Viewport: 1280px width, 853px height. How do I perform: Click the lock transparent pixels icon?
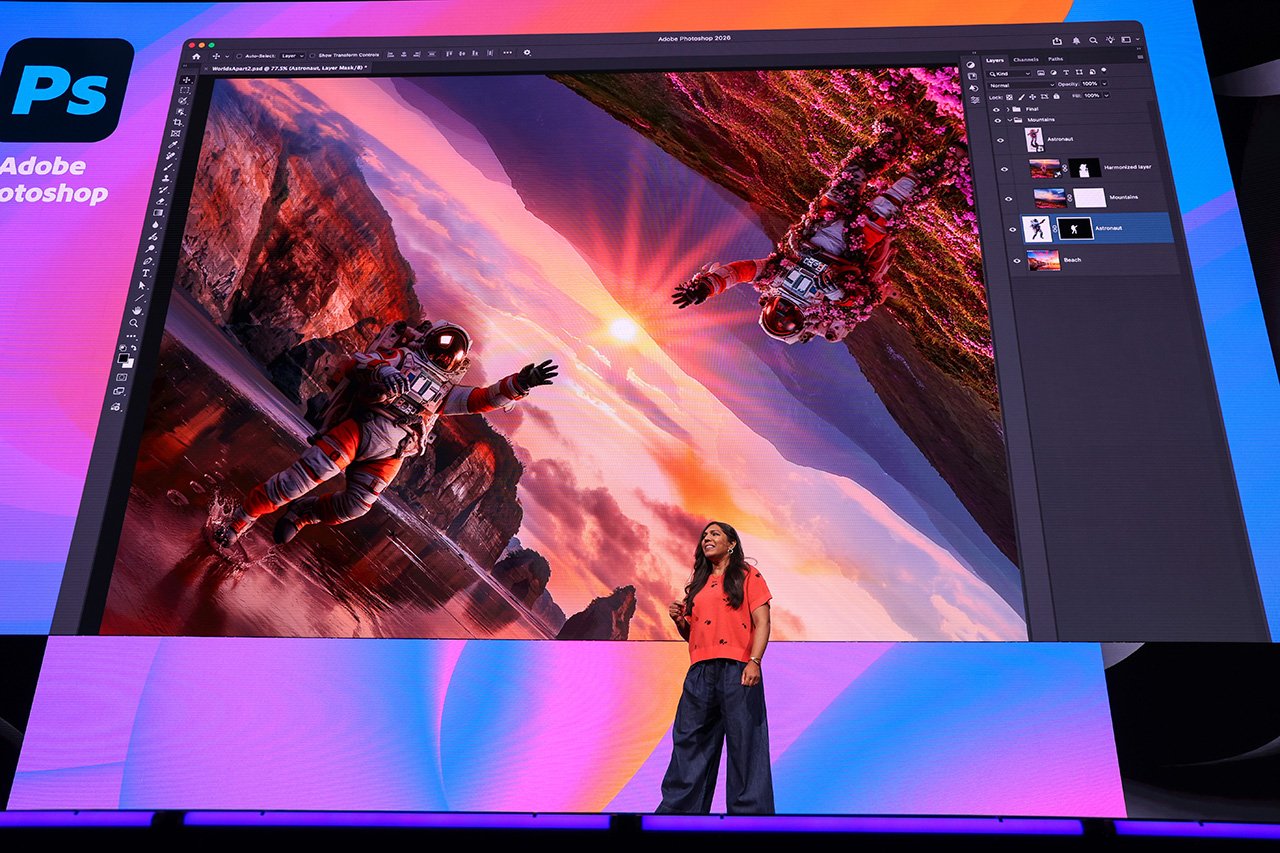[x=1009, y=97]
